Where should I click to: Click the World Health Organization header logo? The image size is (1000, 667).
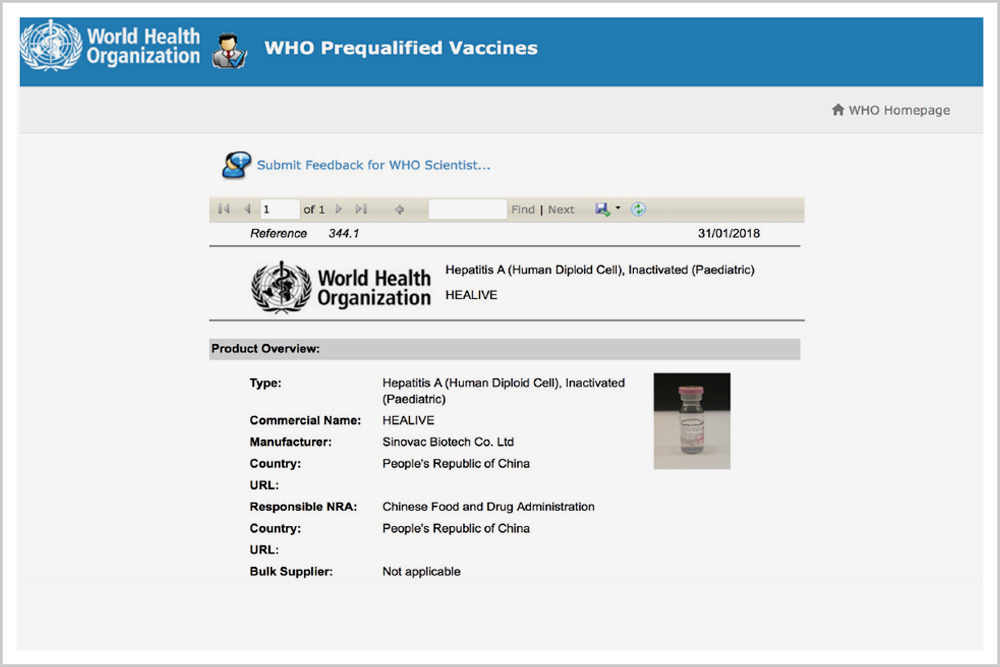pyautogui.click(x=110, y=45)
